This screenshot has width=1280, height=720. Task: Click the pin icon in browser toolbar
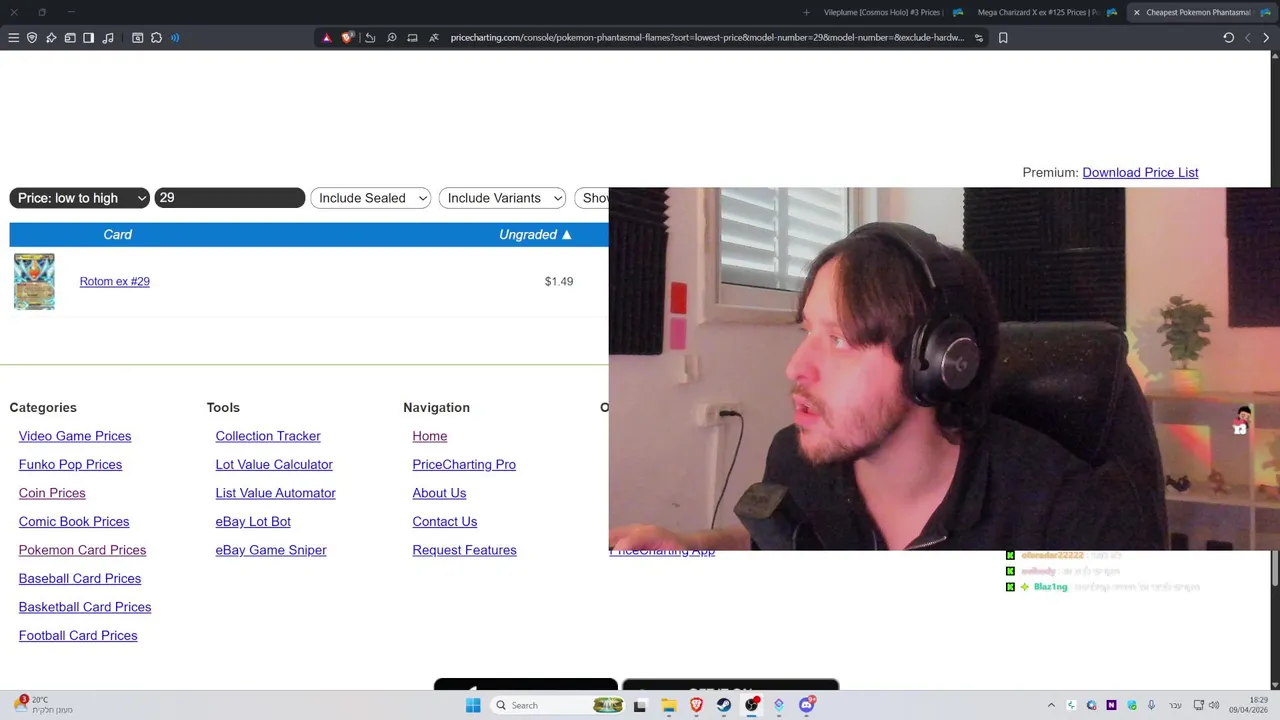tap(51, 38)
